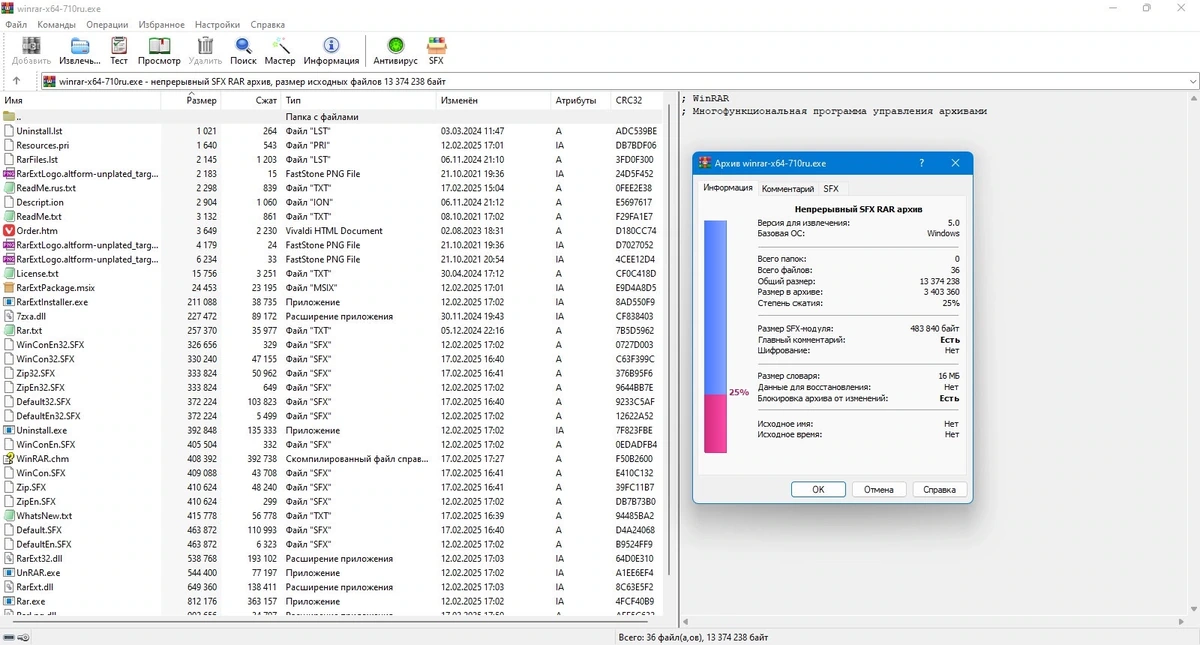The image size is (1200, 645).
Task: Select the Информация tab in dialog
Action: (728, 188)
